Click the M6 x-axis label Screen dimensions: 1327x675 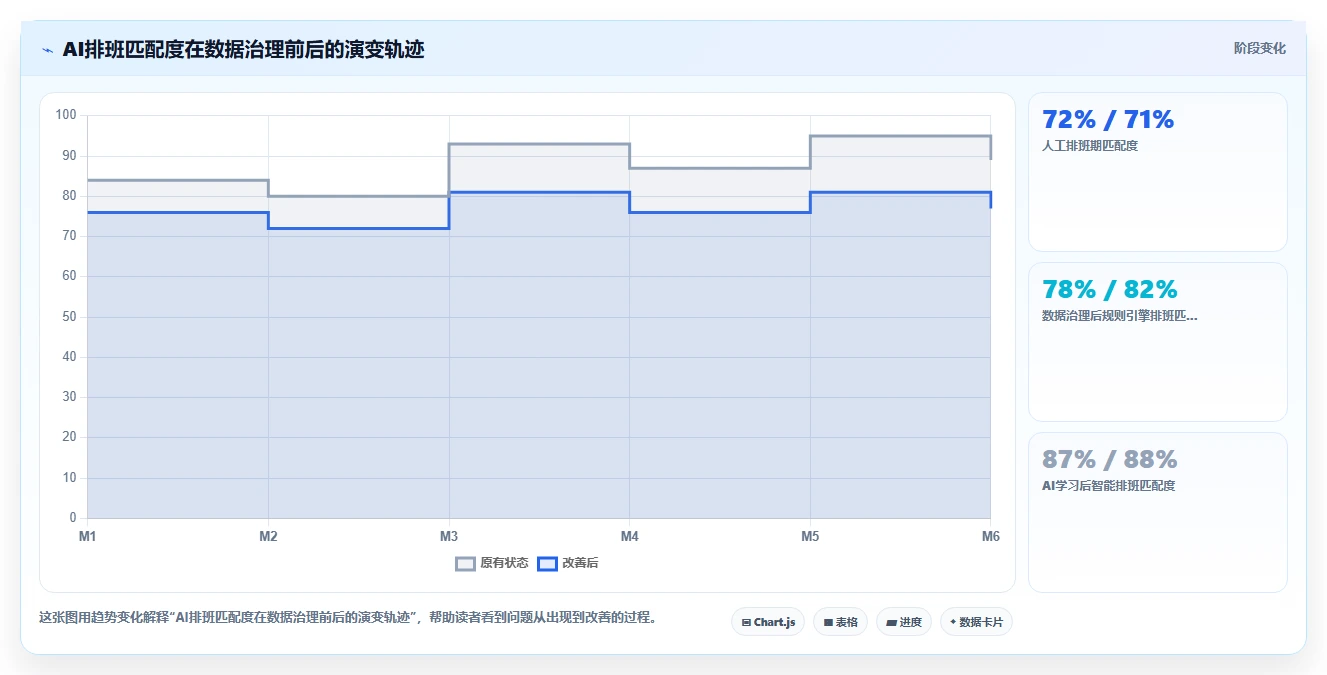990,537
